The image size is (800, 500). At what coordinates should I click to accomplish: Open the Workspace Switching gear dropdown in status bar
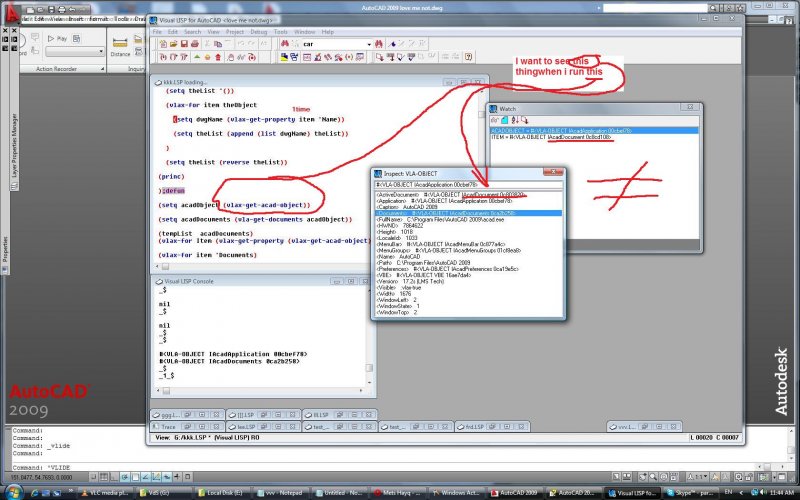[741, 477]
